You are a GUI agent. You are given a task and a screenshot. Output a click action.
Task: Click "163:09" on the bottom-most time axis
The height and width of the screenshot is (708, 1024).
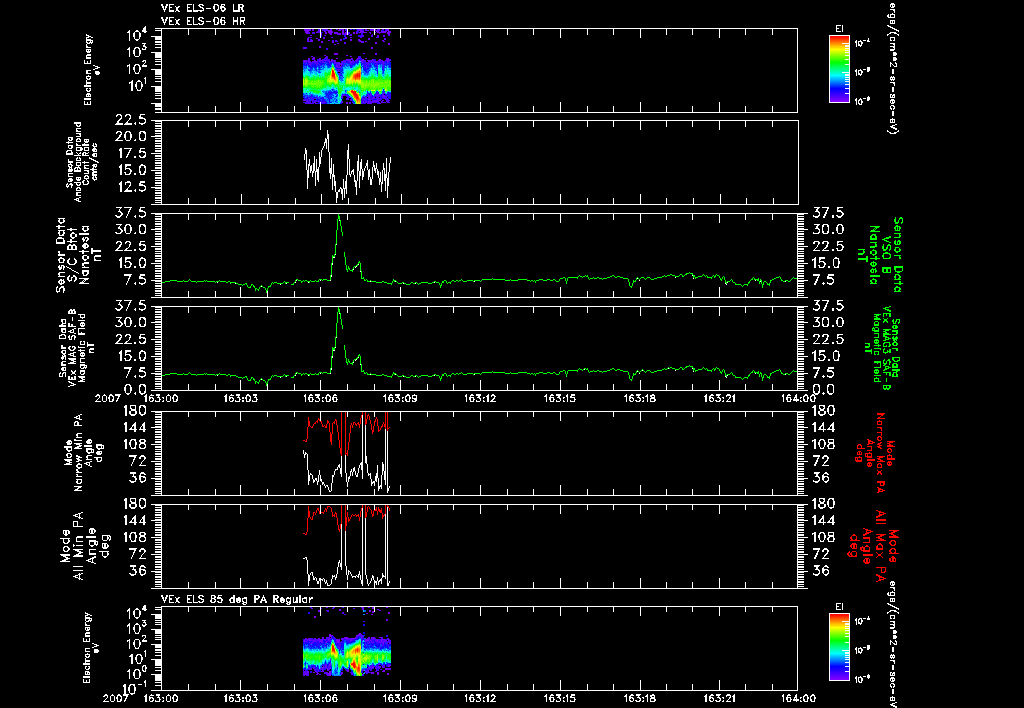point(400,698)
